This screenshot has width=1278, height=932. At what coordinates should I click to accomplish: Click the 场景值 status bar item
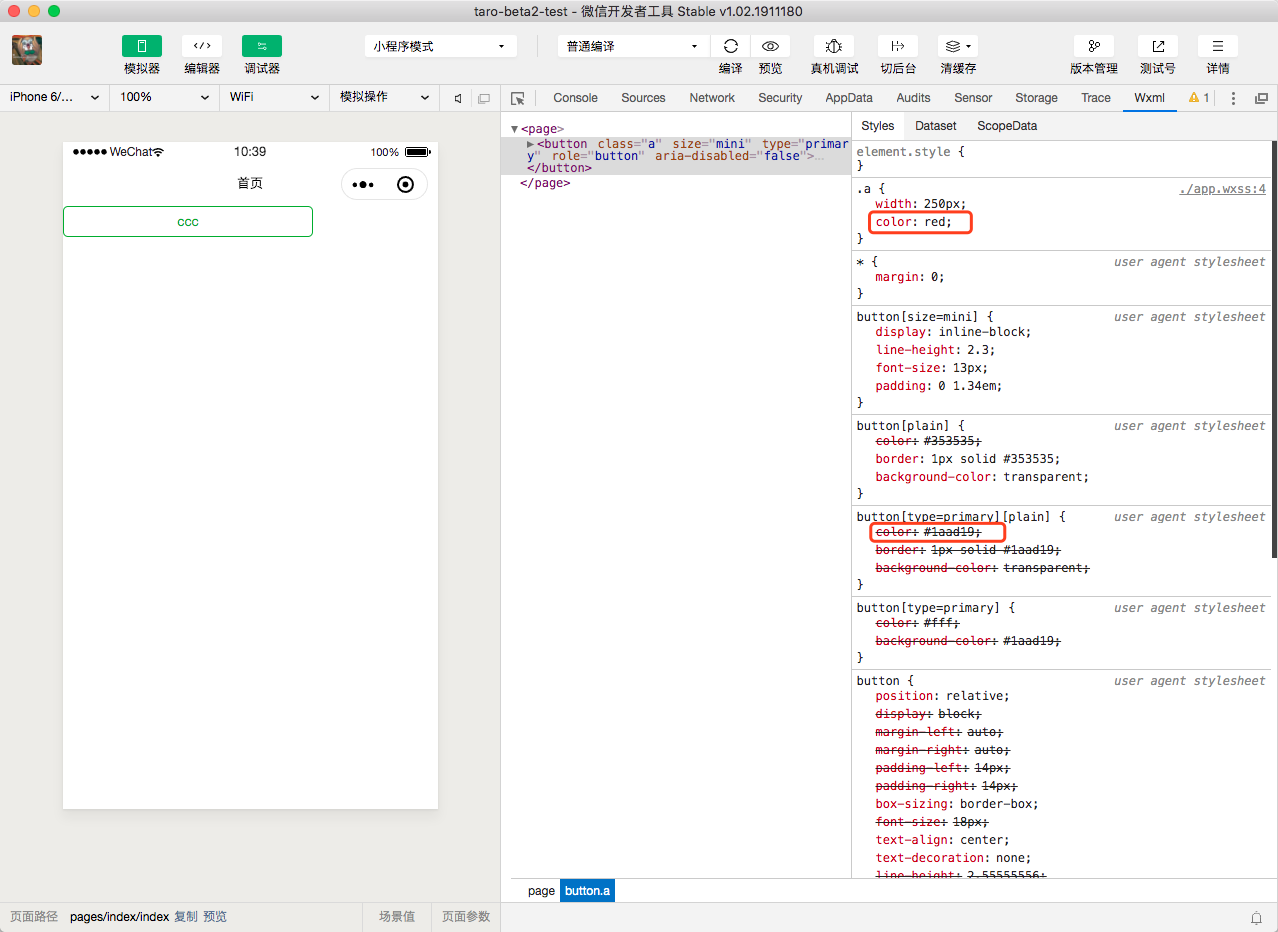(397, 917)
